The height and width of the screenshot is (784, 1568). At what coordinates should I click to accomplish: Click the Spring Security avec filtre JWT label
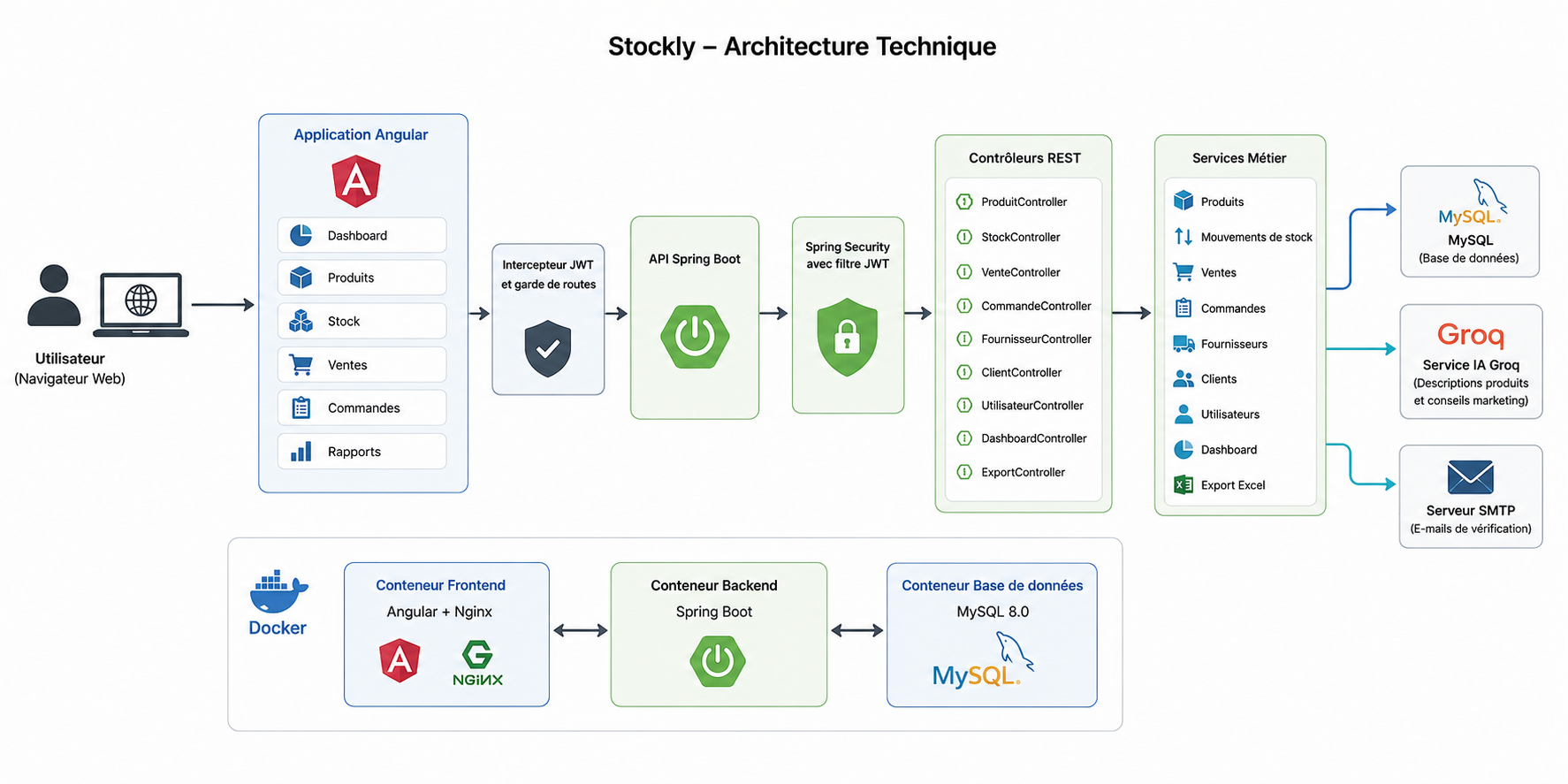pyautogui.click(x=848, y=255)
